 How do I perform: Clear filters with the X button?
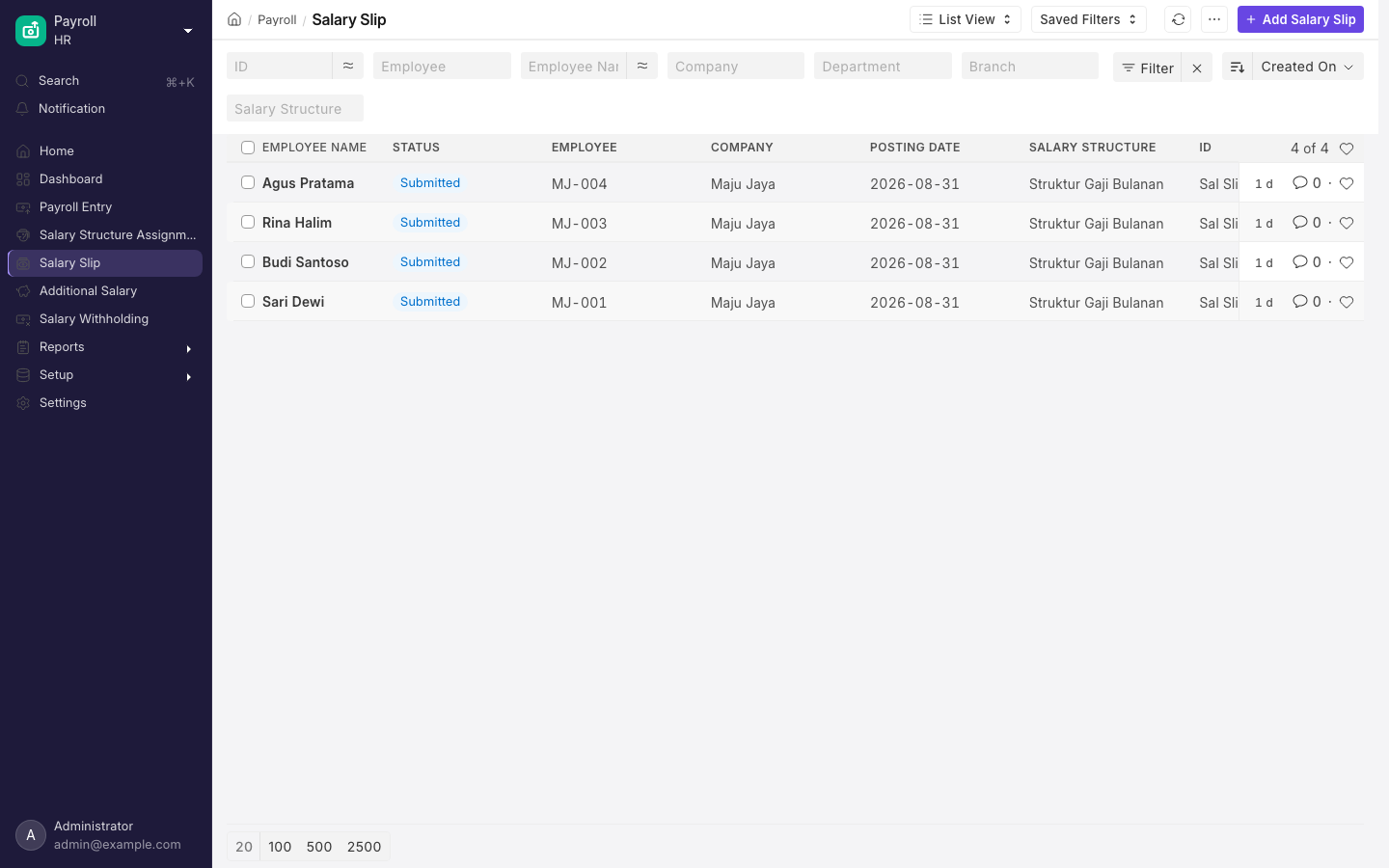pyautogui.click(x=1197, y=68)
